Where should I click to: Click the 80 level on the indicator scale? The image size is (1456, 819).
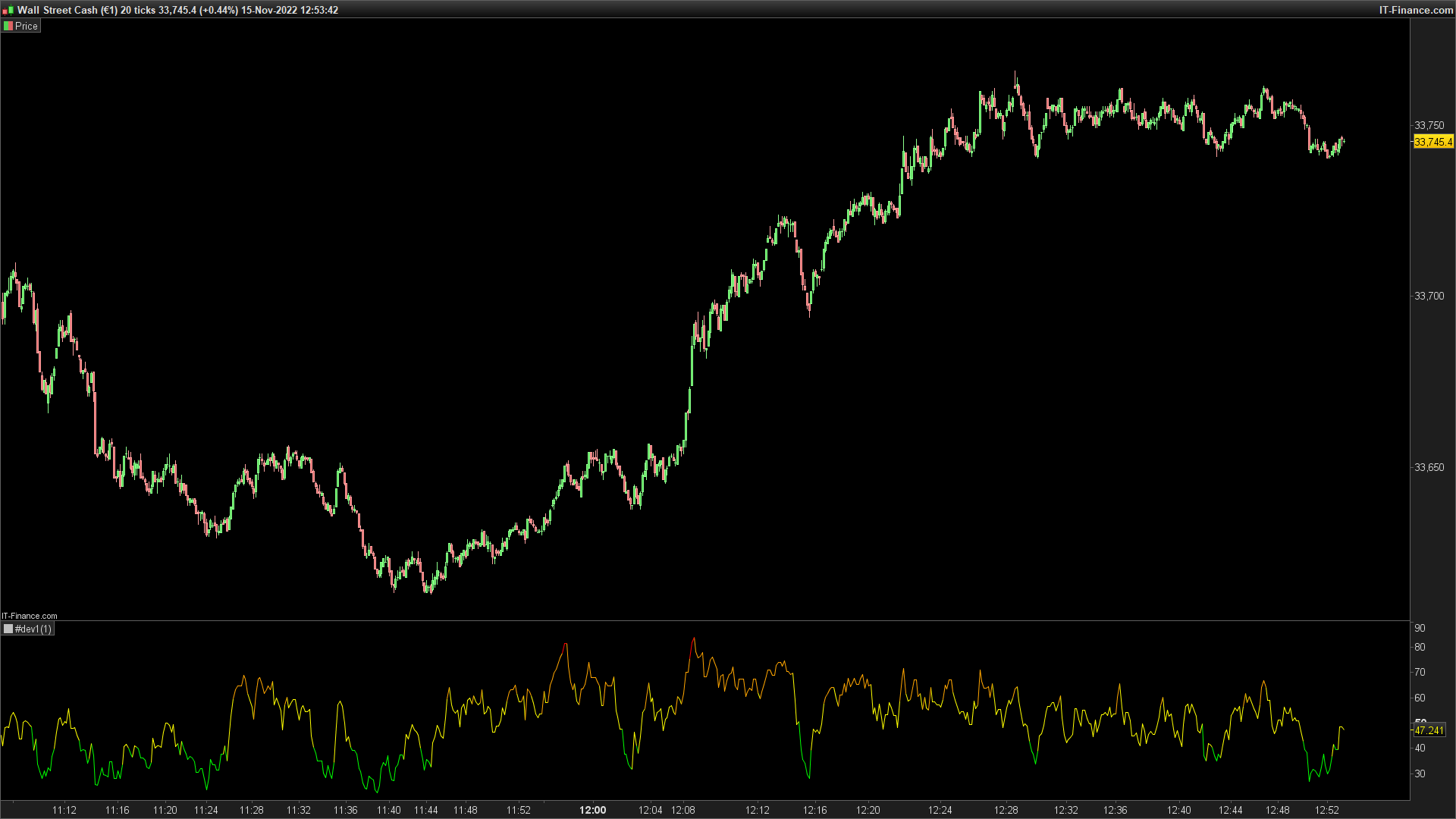(1420, 647)
